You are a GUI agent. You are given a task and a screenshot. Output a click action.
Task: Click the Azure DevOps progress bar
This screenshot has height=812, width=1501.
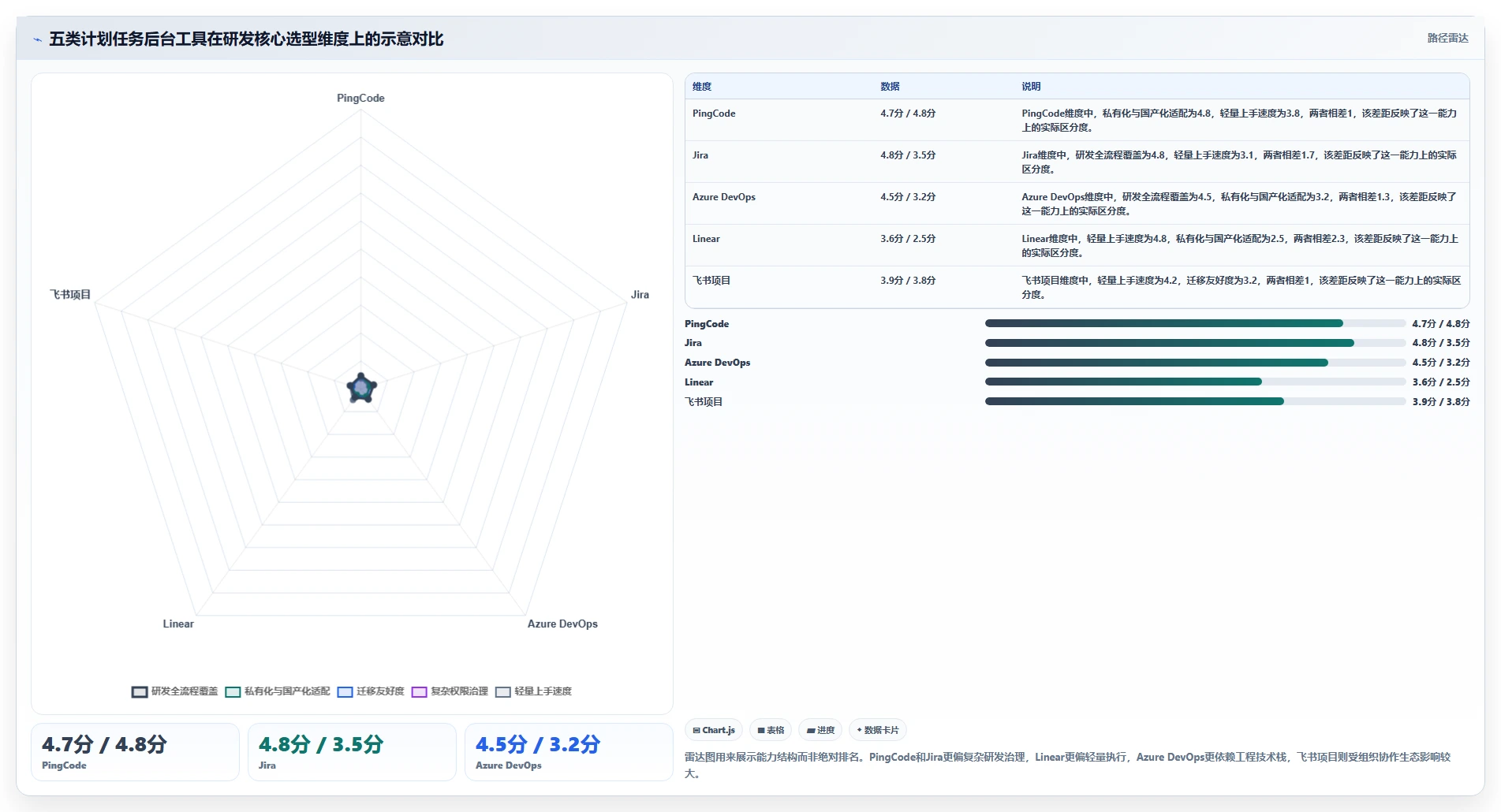point(1195,363)
